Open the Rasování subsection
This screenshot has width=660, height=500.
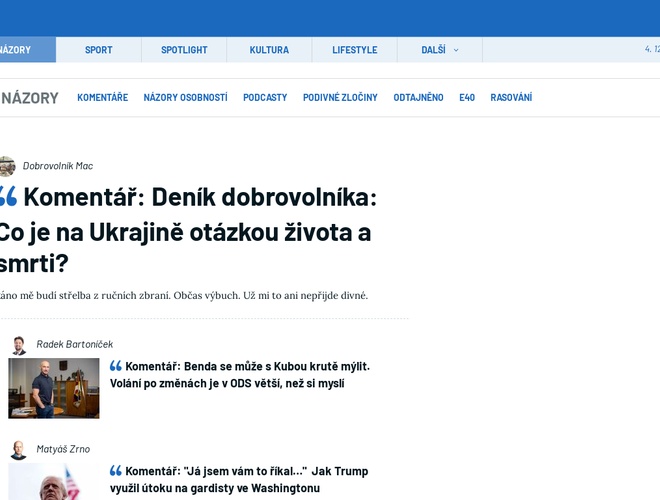click(x=511, y=98)
